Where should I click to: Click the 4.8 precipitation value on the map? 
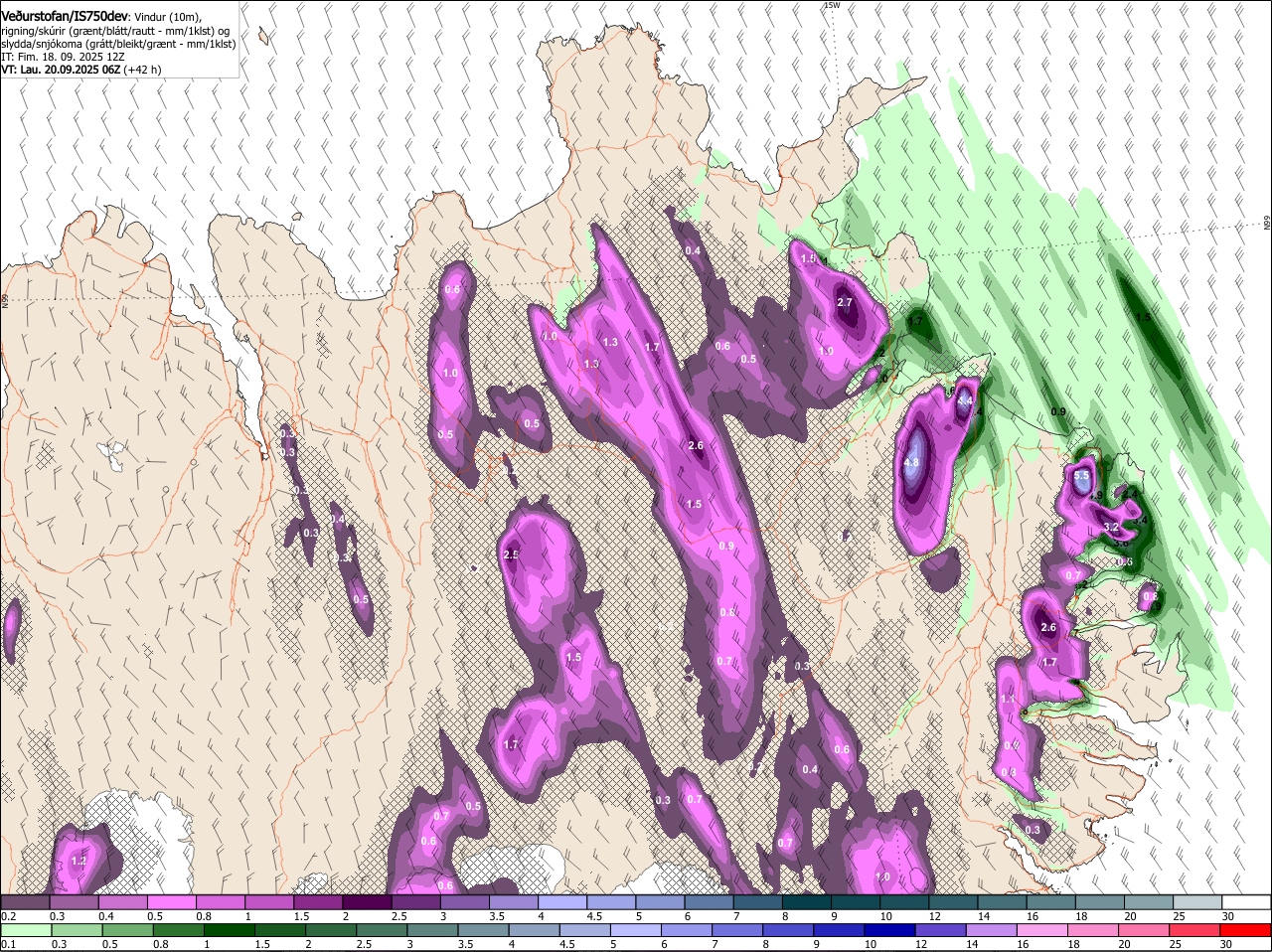[x=911, y=463]
